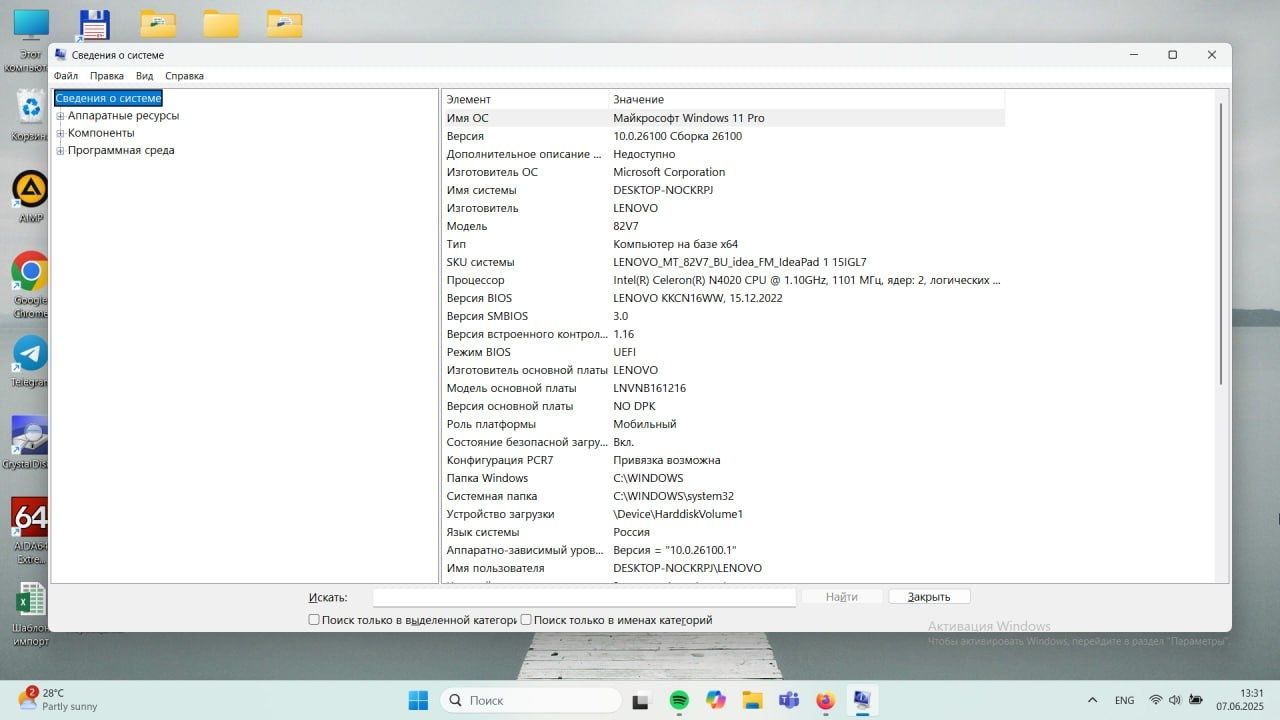
Task: Select the SKU системы row
Action: click(x=723, y=262)
